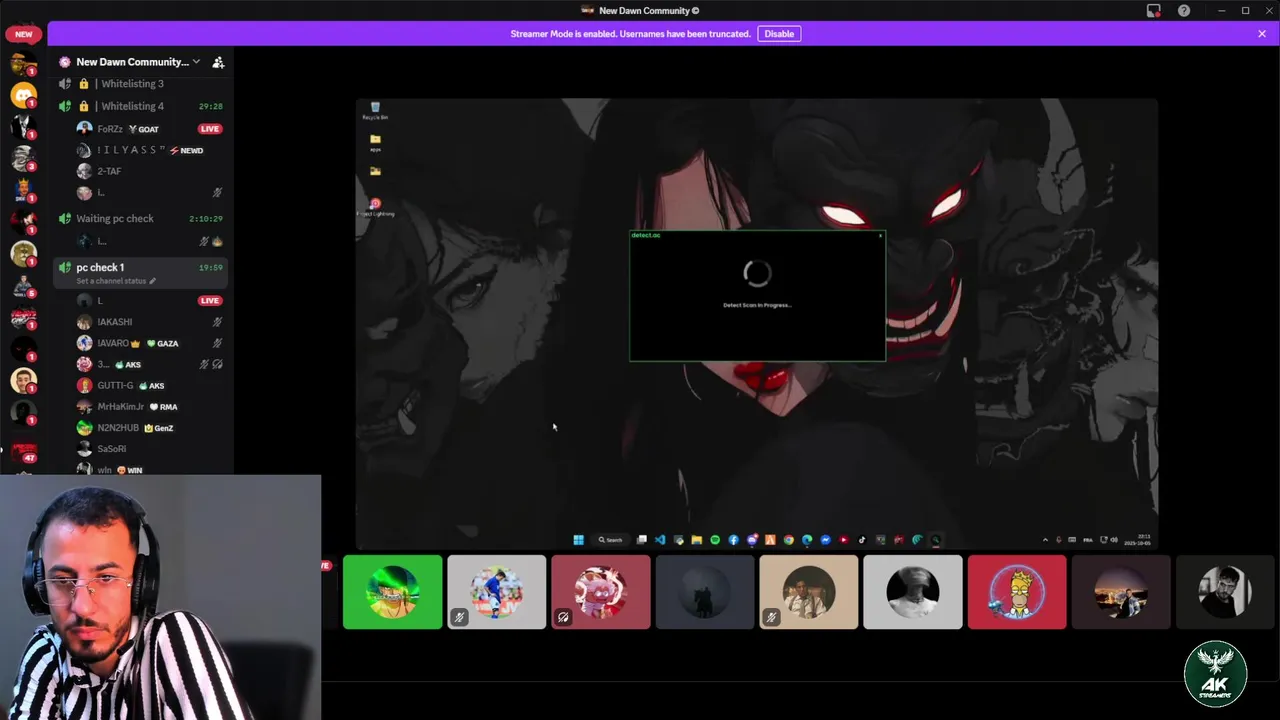Viewport: 1280px width, 720px height.
Task: Click the invite people icon beside server name
Action: [218, 62]
